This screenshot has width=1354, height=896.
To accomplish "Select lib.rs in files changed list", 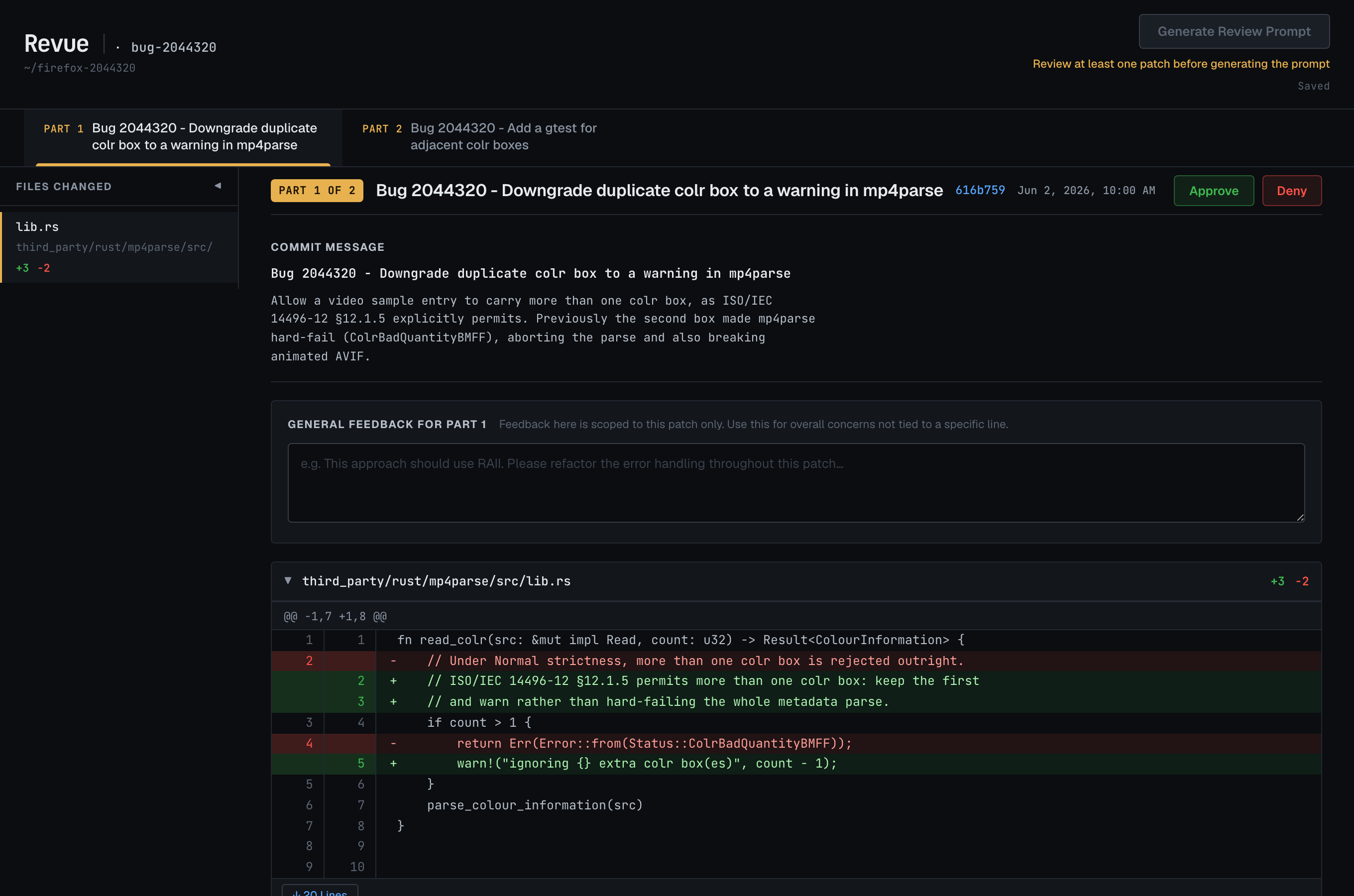I will [x=119, y=247].
